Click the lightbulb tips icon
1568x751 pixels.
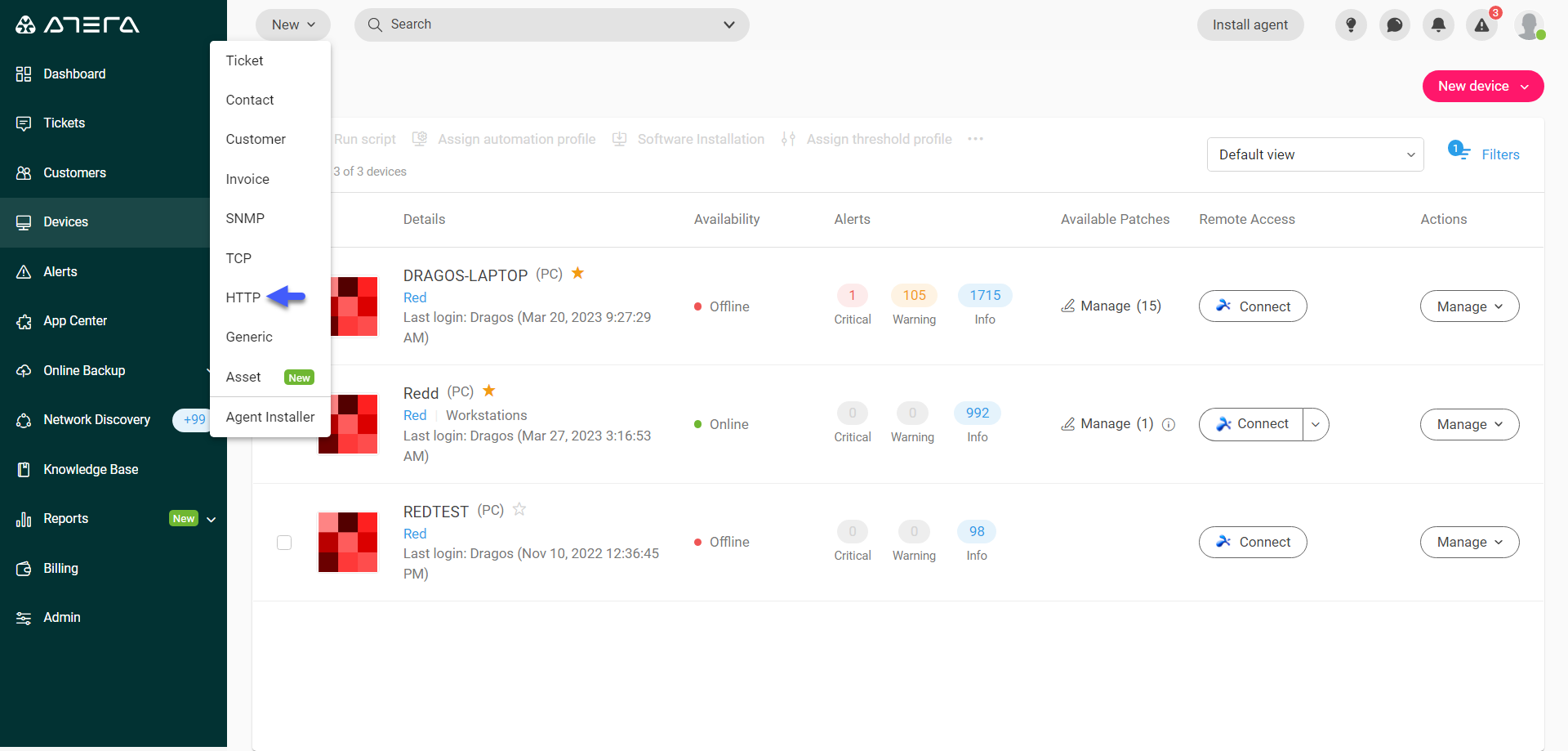1351,25
